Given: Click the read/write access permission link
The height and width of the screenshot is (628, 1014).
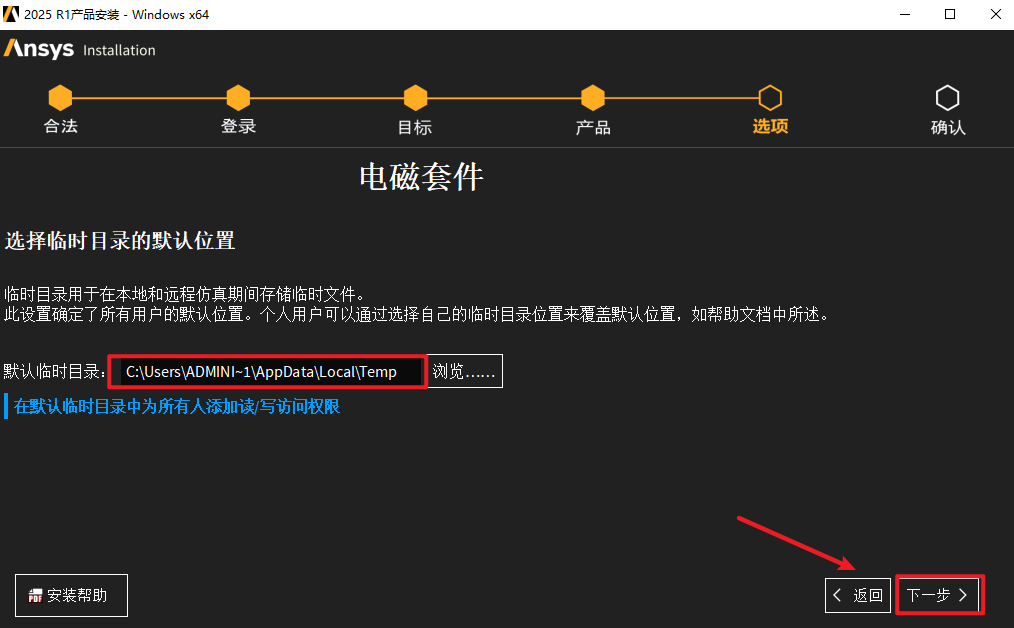Looking at the screenshot, I should click(177, 406).
